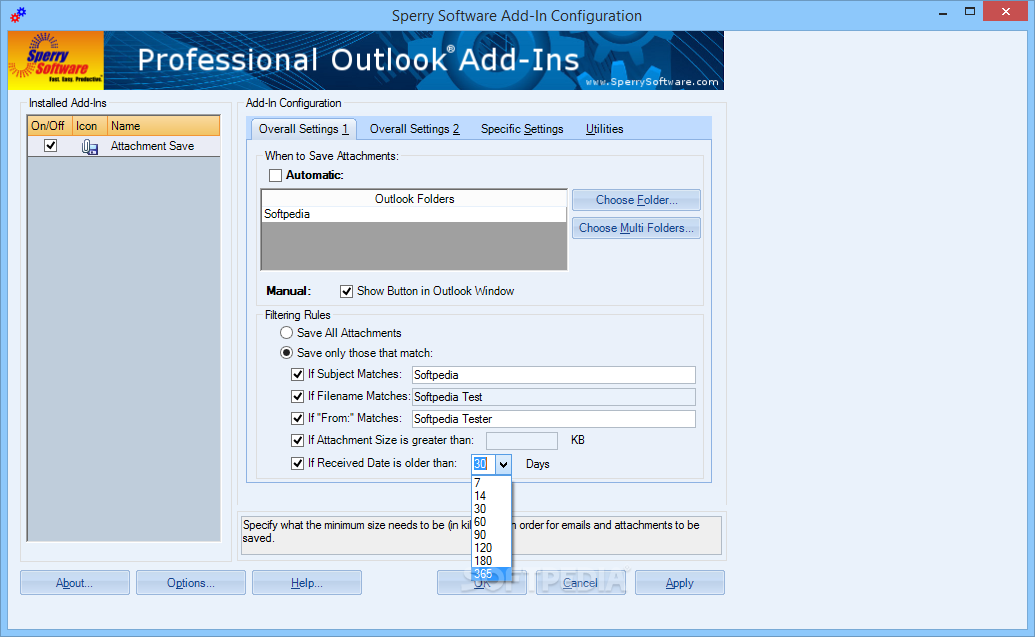This screenshot has width=1035, height=637.
Task: Toggle the If Filename Matches checkbox
Action: pyautogui.click(x=298, y=396)
